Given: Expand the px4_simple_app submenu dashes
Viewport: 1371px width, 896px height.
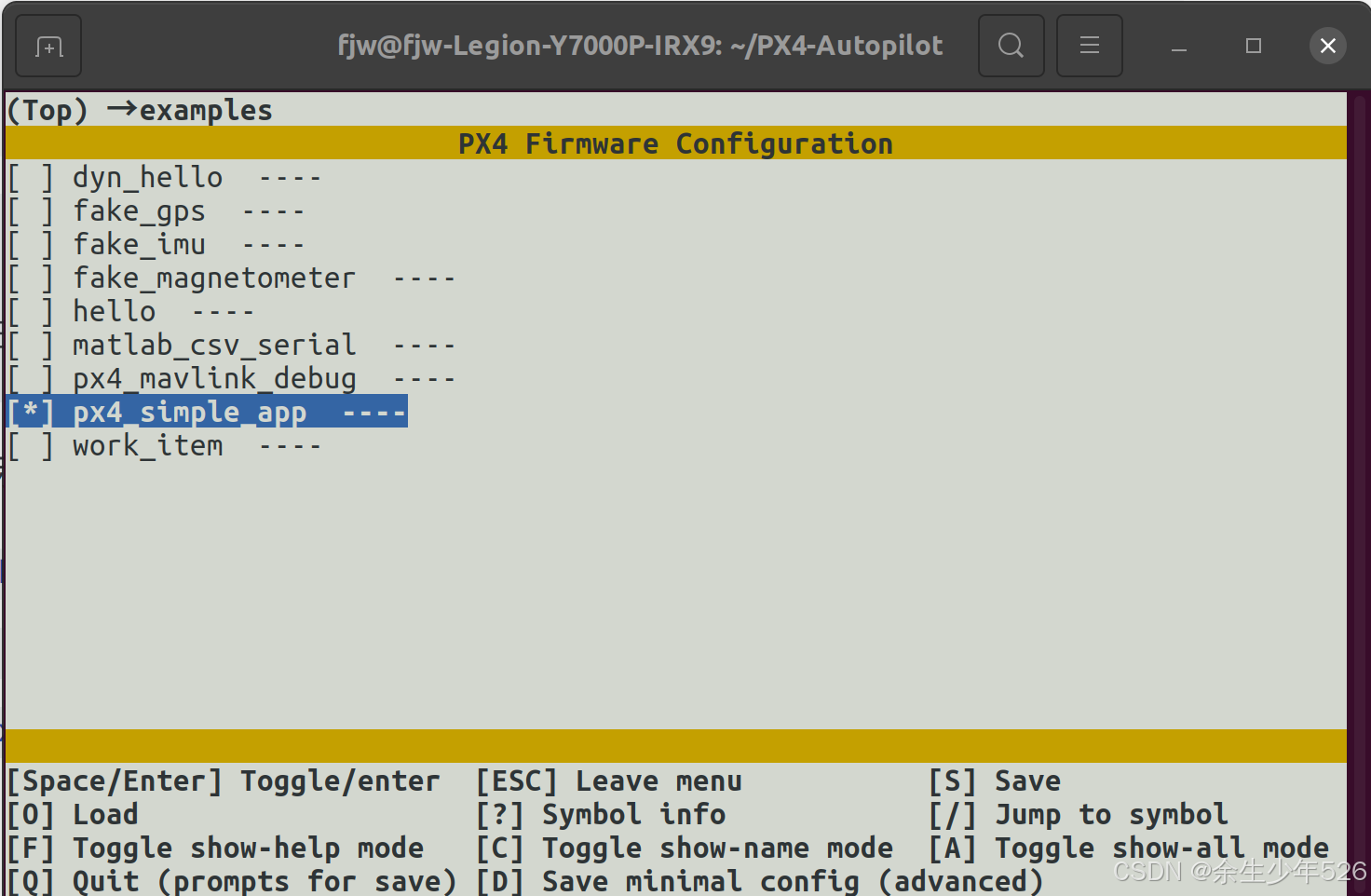Looking at the screenshot, I should pos(373,411).
